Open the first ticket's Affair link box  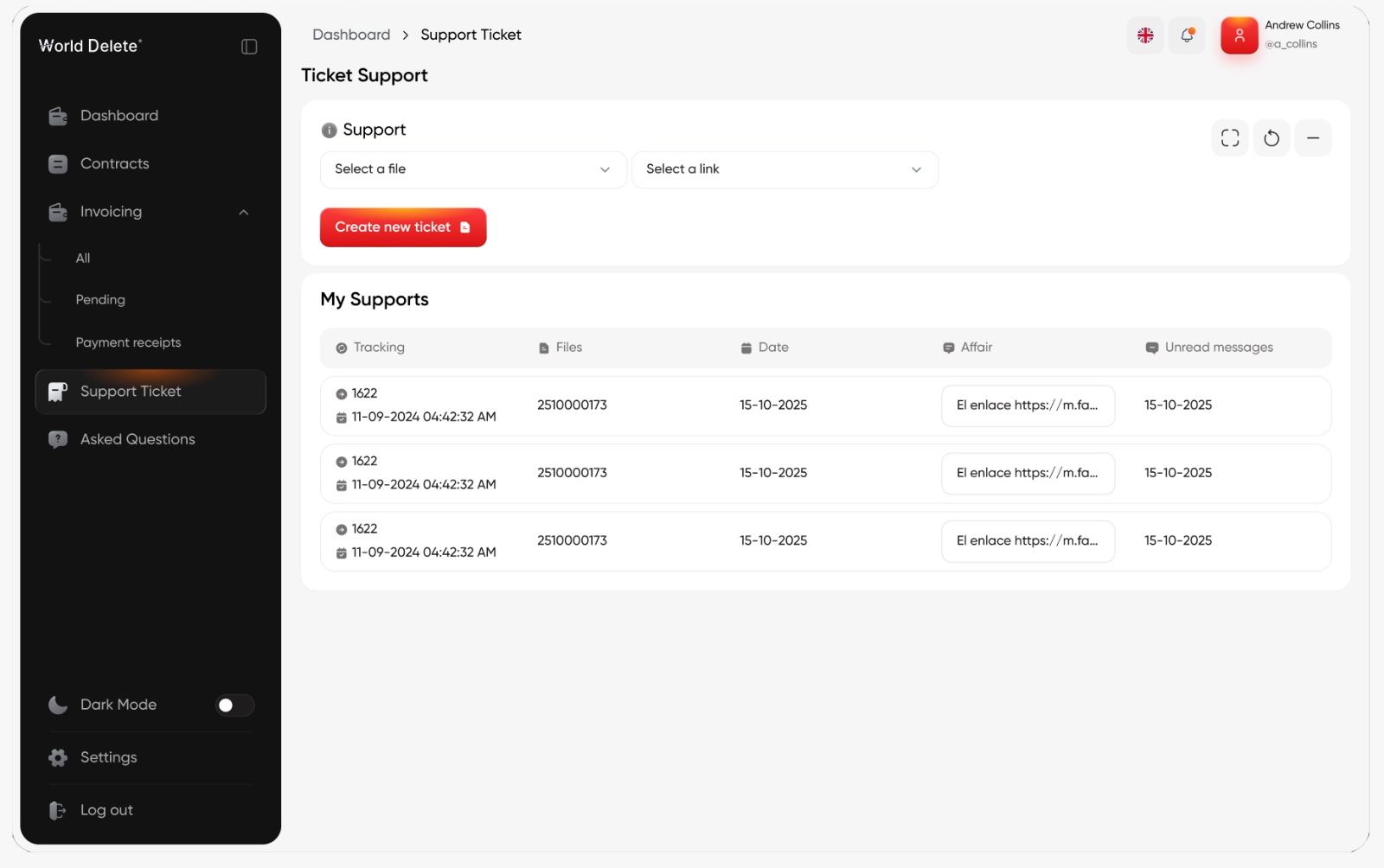pos(1028,405)
